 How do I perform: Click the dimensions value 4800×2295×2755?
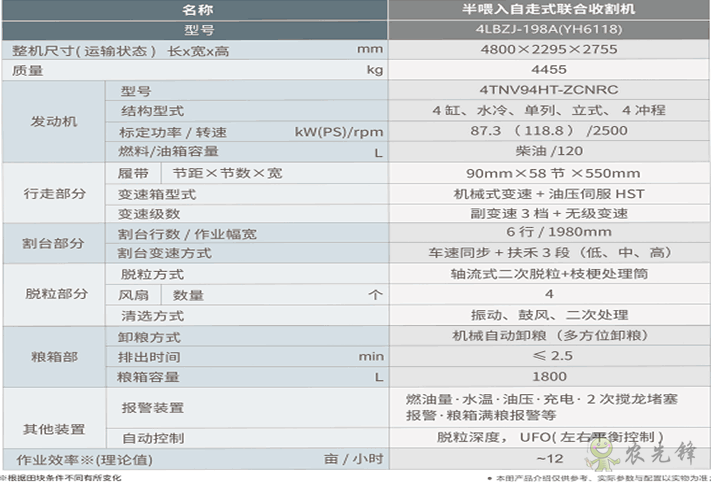coord(549,49)
